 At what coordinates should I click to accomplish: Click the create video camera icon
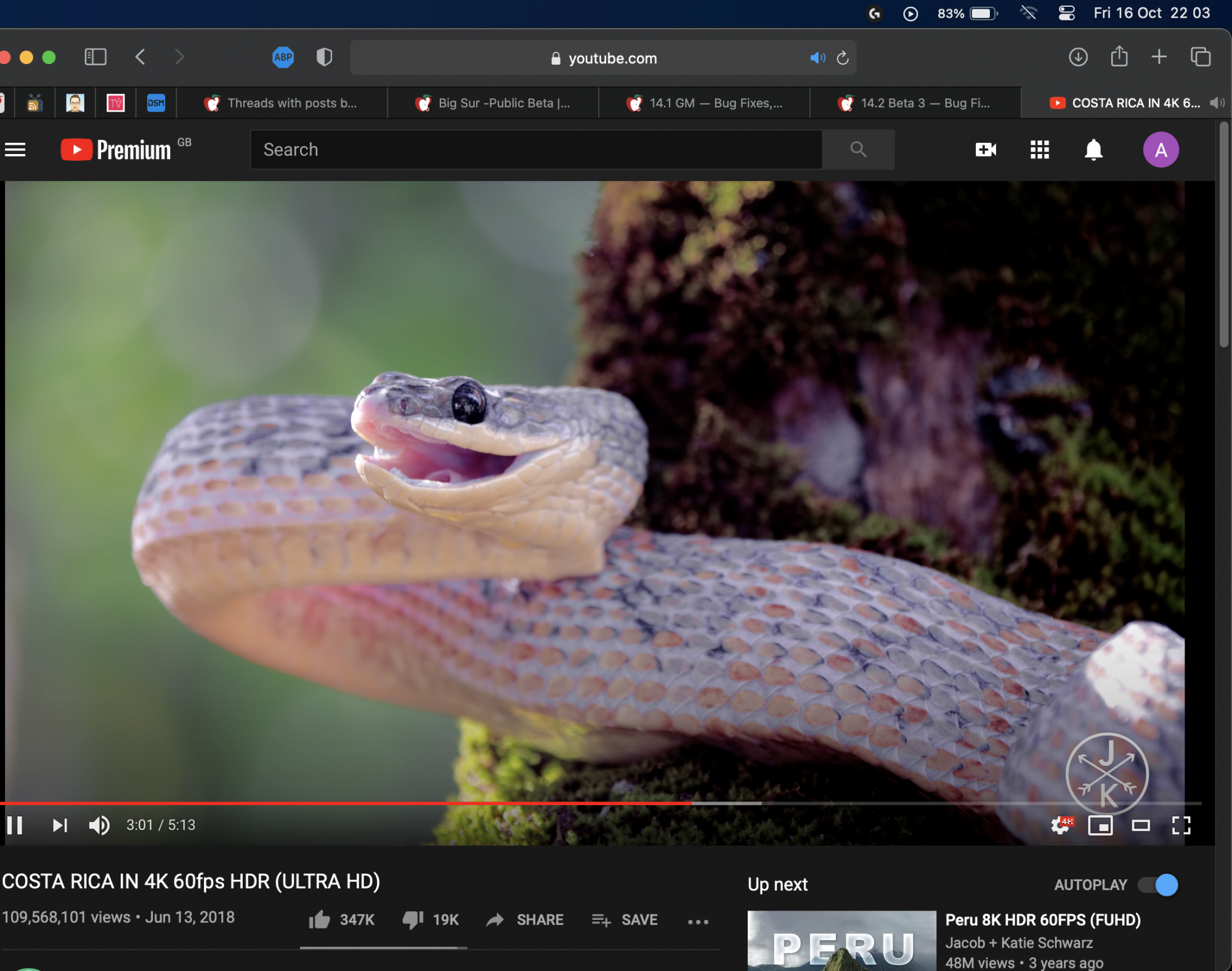pyautogui.click(x=986, y=150)
